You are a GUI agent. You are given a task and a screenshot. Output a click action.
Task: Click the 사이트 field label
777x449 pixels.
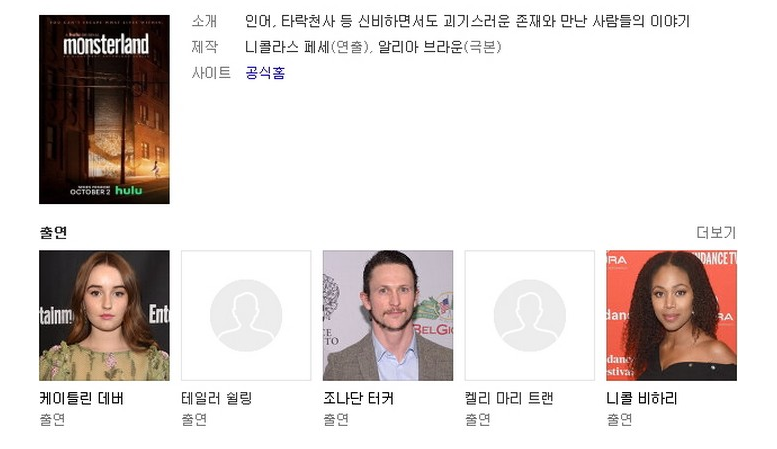coord(211,73)
